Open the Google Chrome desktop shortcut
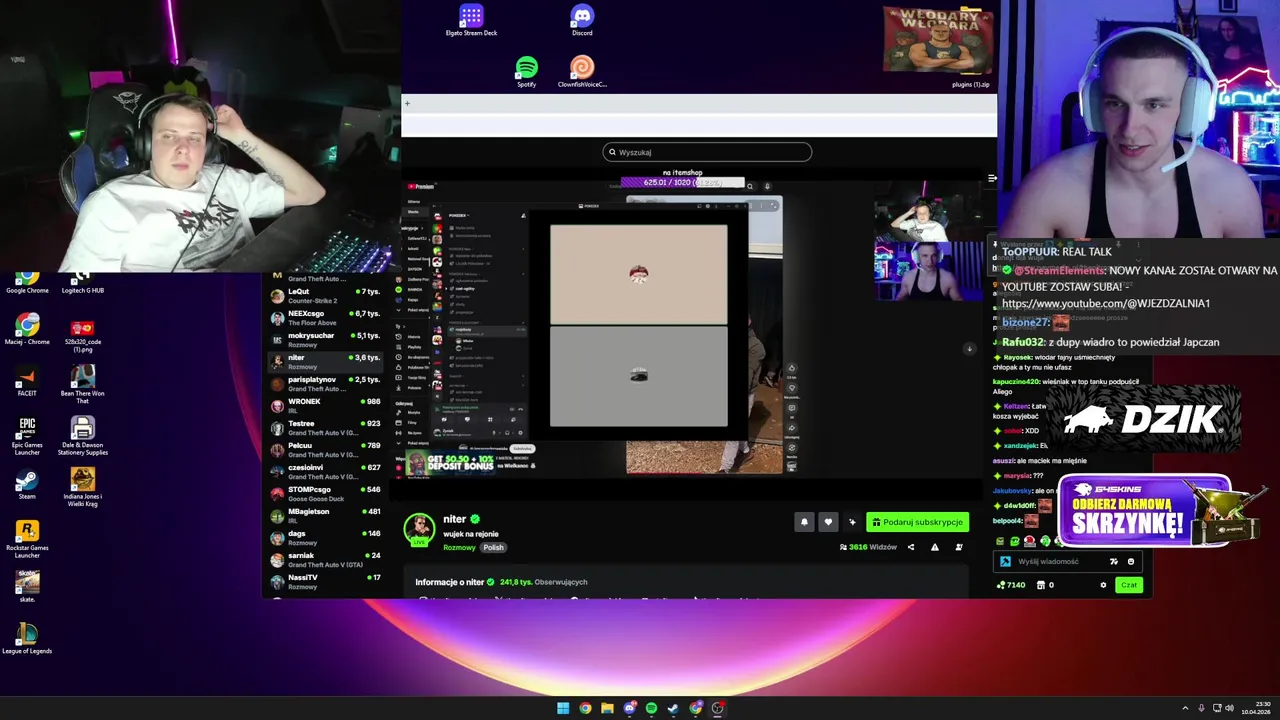Screen dimensions: 1280x720 27,282
